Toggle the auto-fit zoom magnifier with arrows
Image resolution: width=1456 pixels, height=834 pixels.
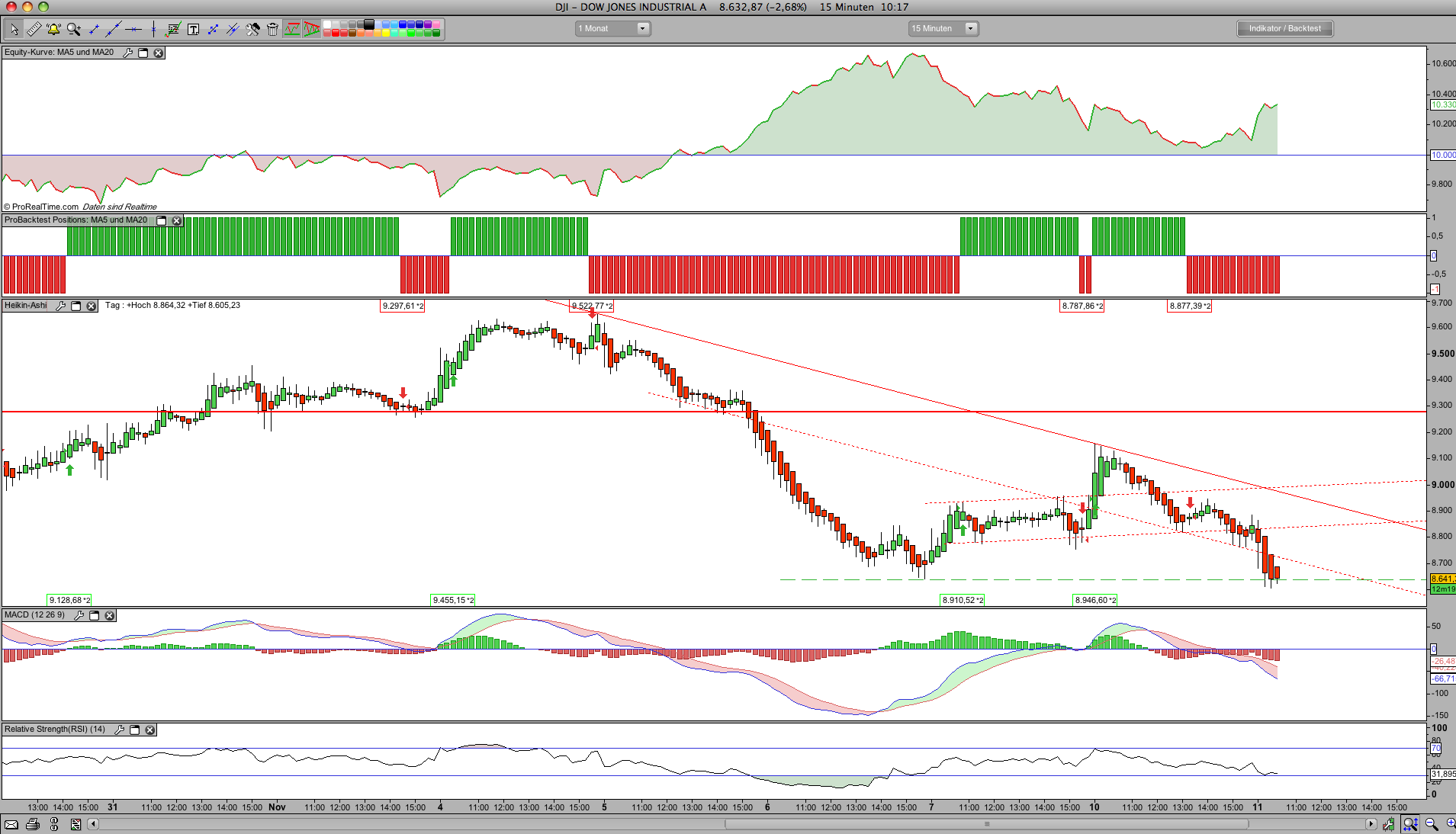pos(1410,824)
